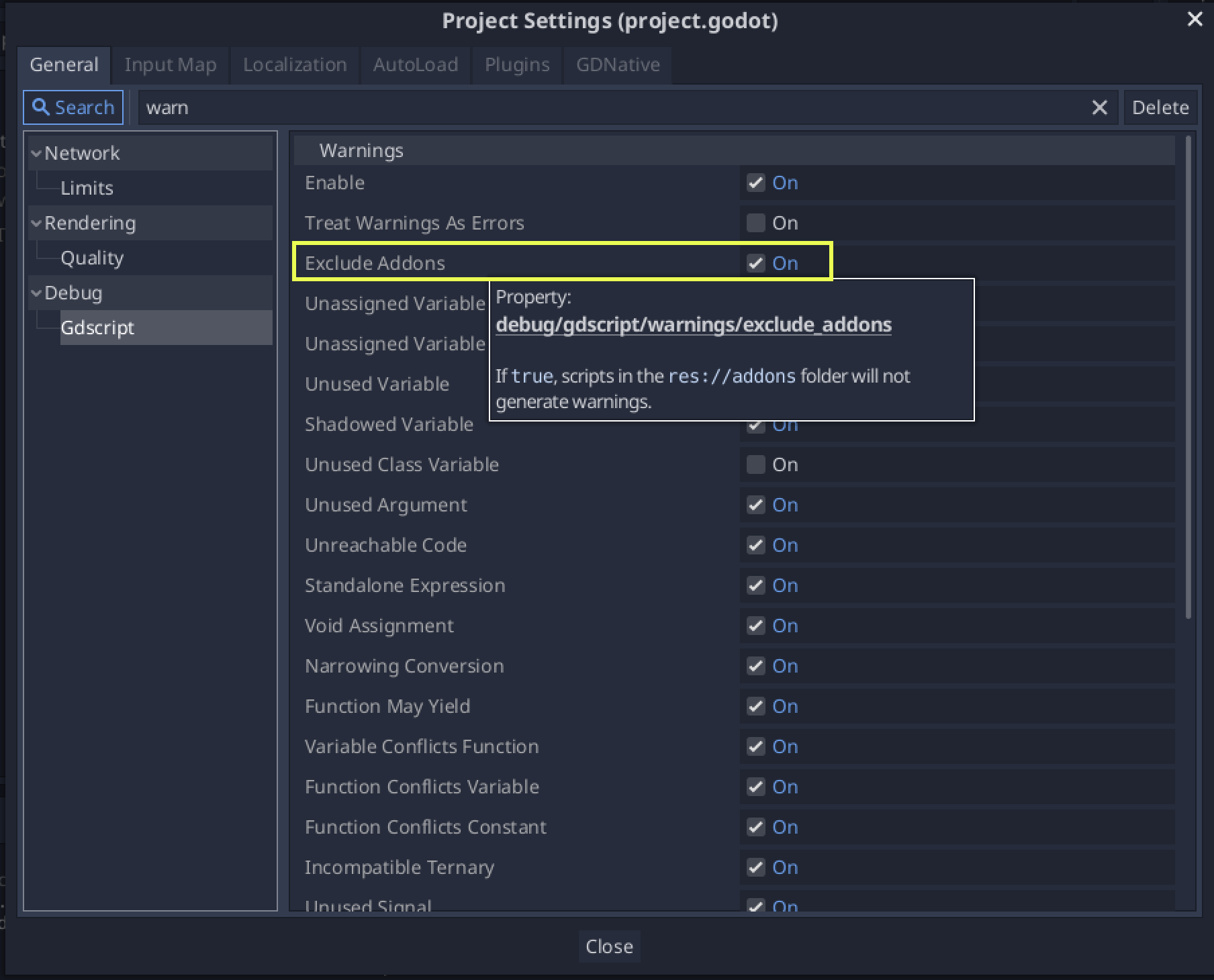This screenshot has height=980, width=1214.
Task: Click the Standalone Expression label
Action: click(x=405, y=585)
